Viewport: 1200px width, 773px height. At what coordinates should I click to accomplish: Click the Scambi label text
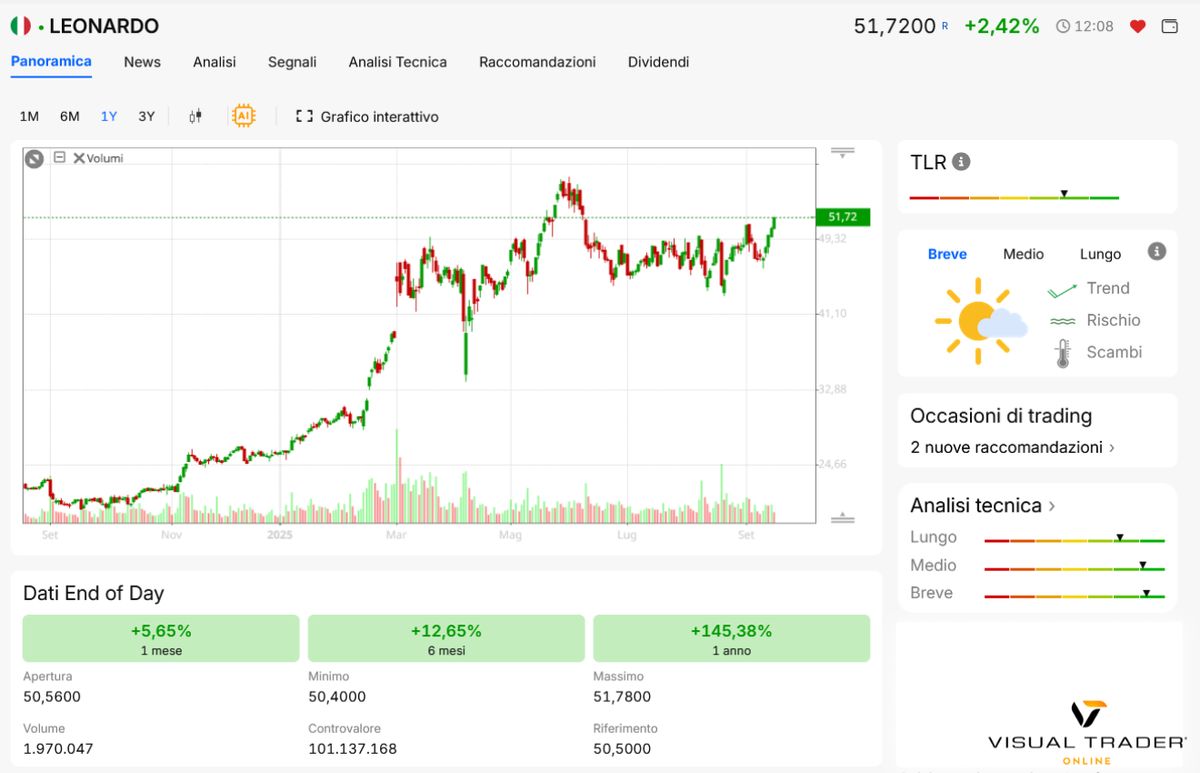1114,352
